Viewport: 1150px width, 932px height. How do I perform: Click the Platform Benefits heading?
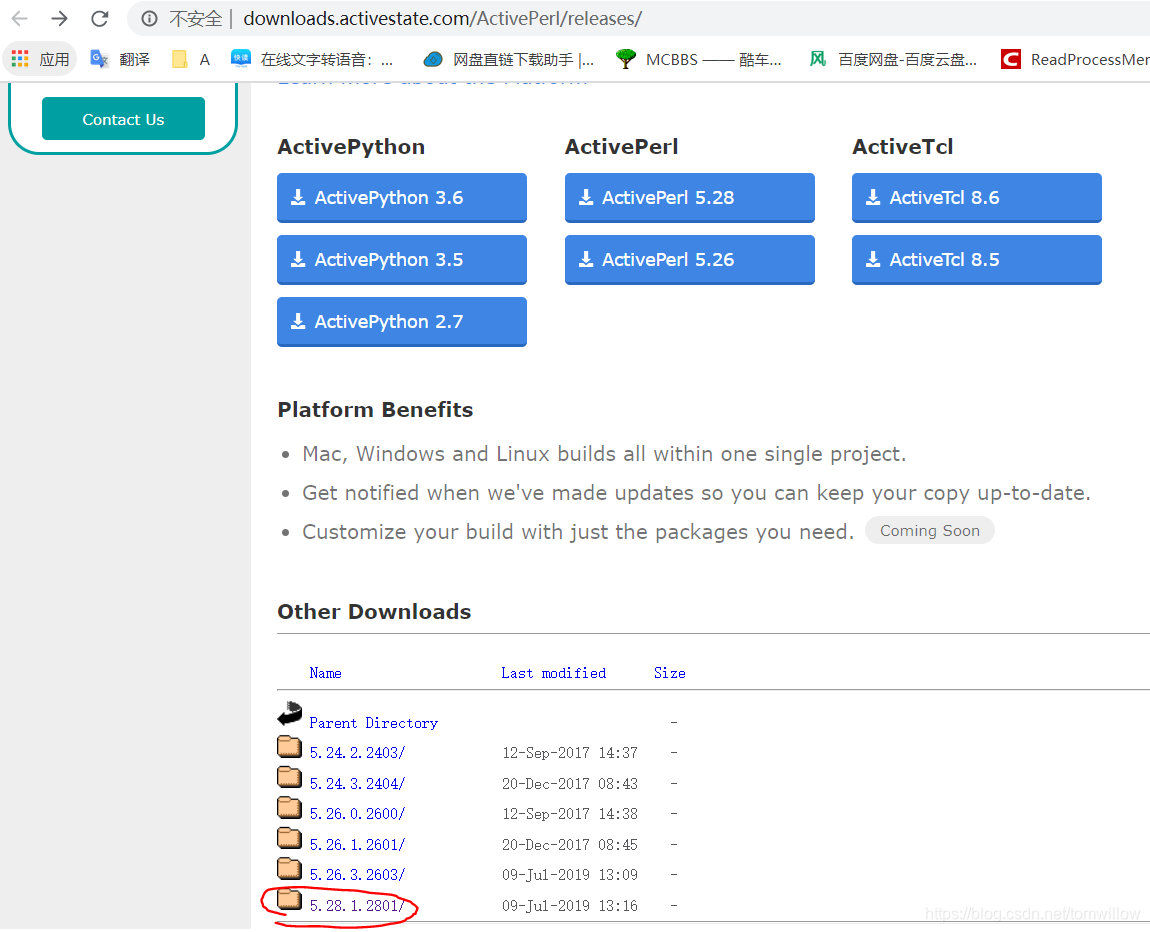point(376,409)
